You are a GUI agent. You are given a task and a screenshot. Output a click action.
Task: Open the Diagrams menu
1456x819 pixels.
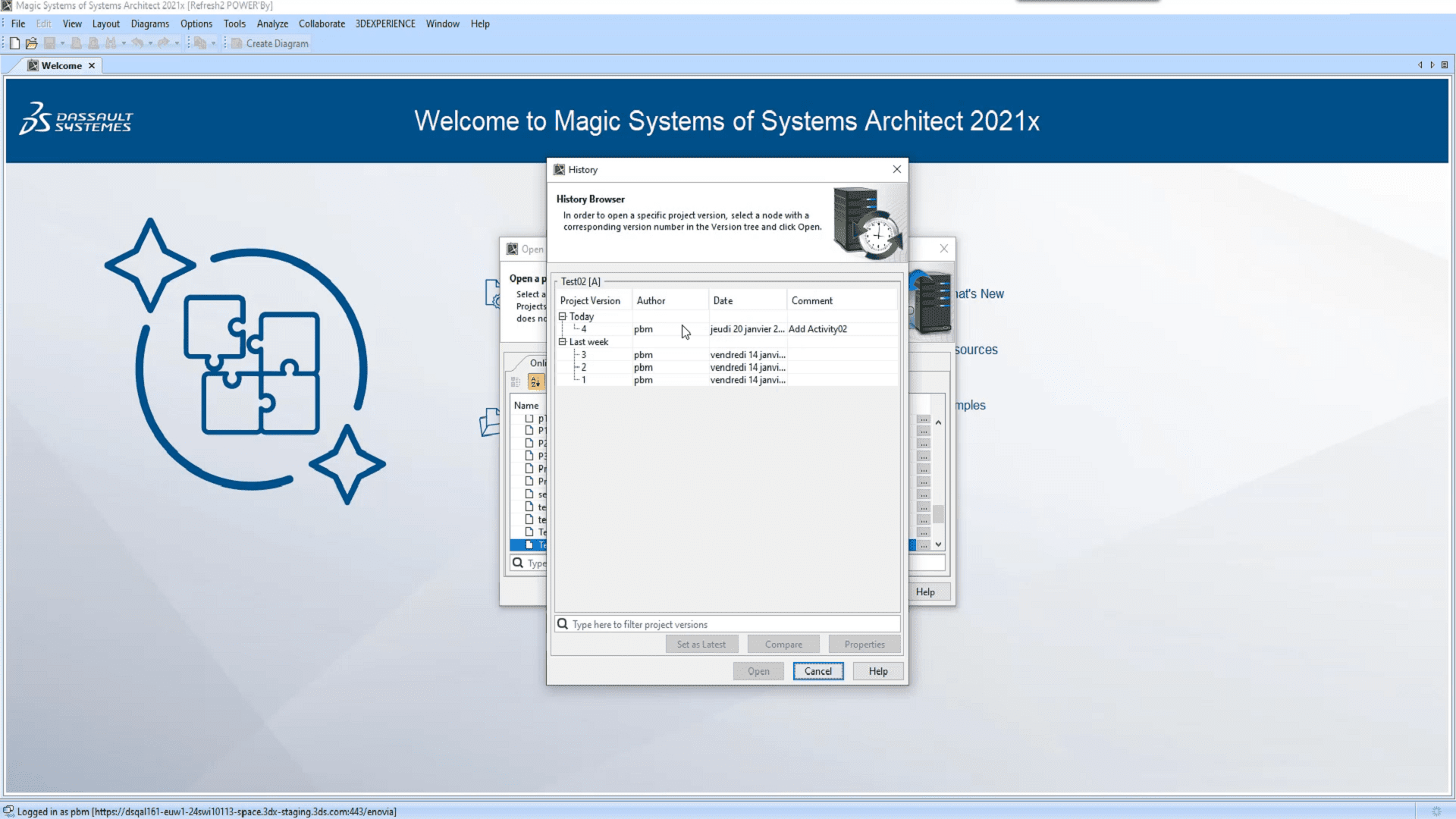pos(150,24)
